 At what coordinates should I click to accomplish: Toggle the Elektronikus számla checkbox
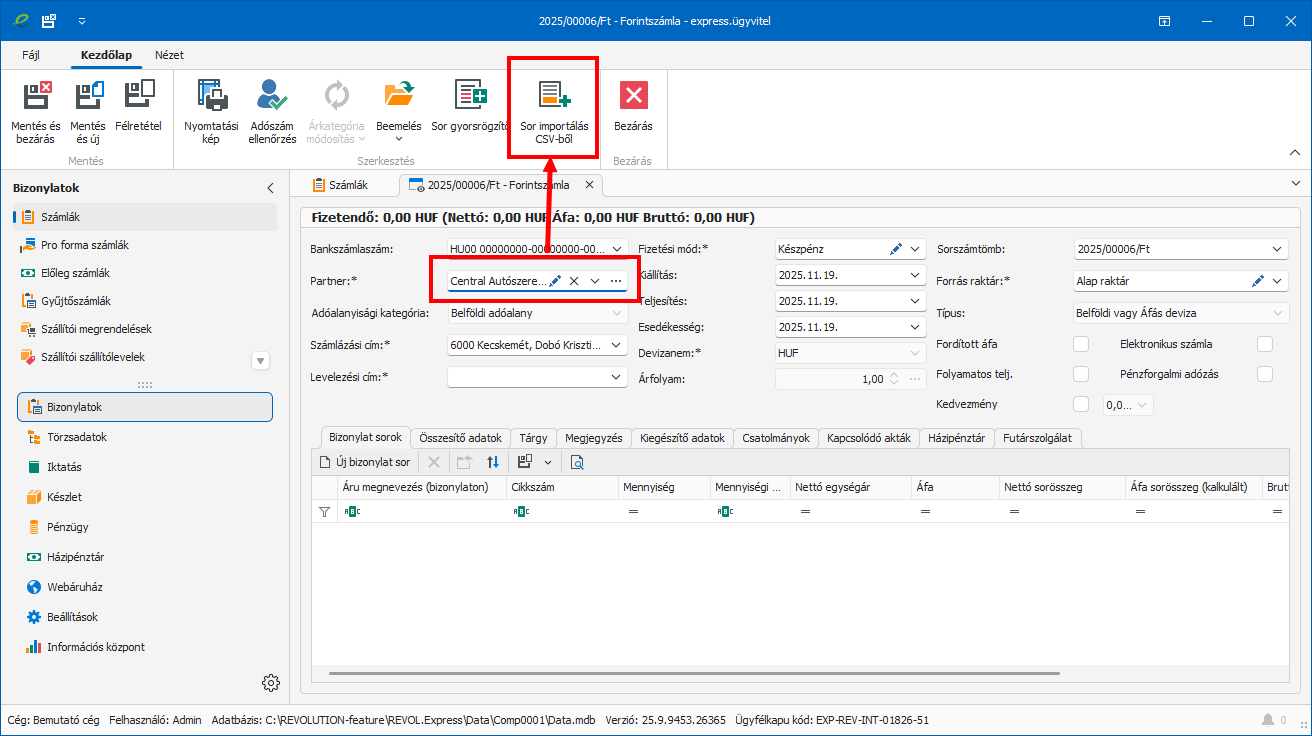pos(1265,344)
